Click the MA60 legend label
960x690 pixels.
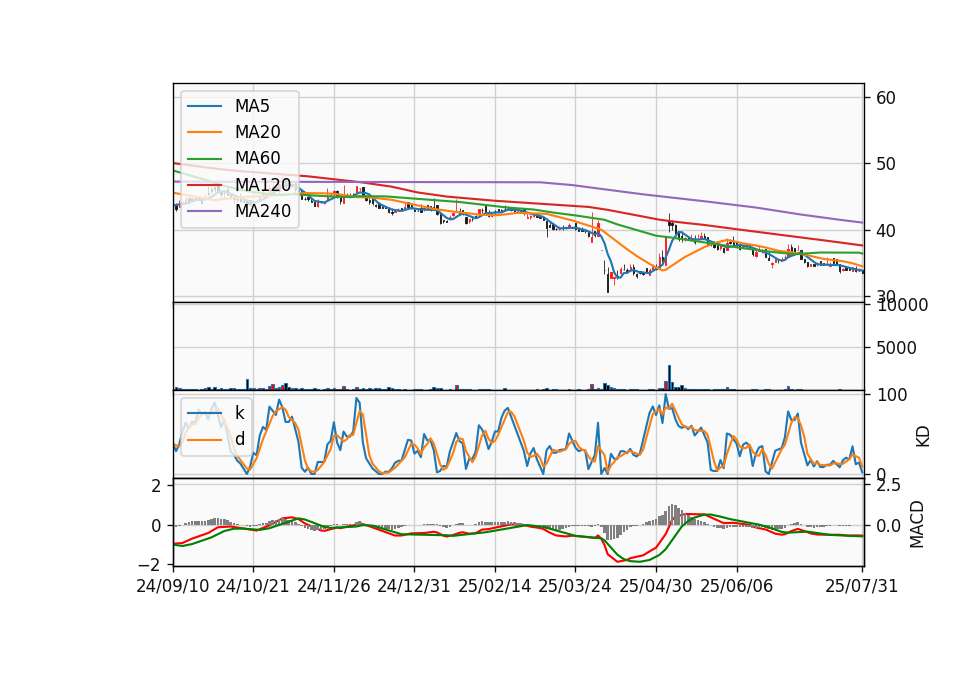[x=257, y=159]
